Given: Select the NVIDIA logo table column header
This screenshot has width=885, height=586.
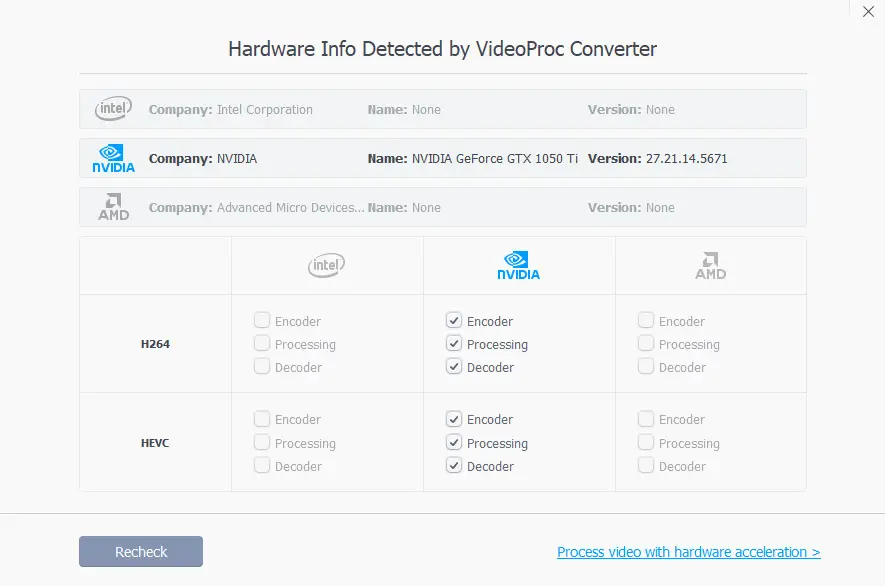Looking at the screenshot, I should [518, 265].
